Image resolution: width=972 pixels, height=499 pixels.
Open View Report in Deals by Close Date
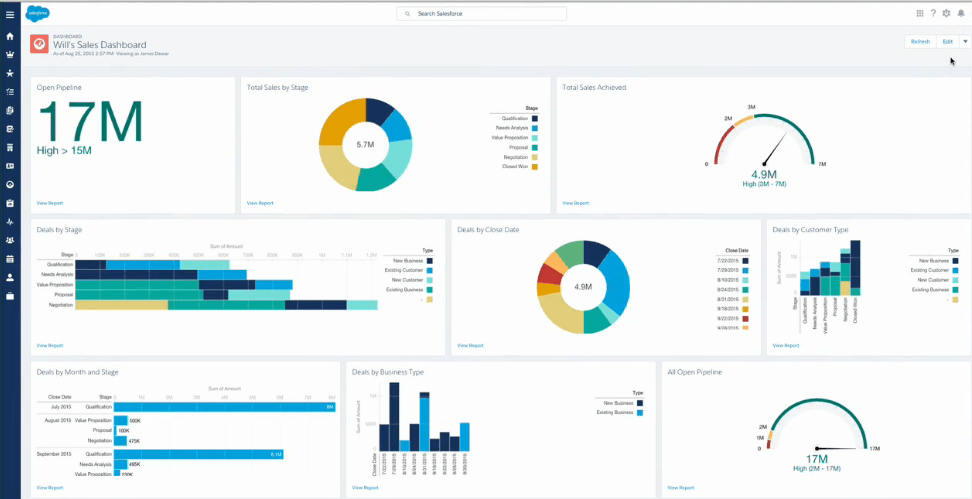pos(471,345)
